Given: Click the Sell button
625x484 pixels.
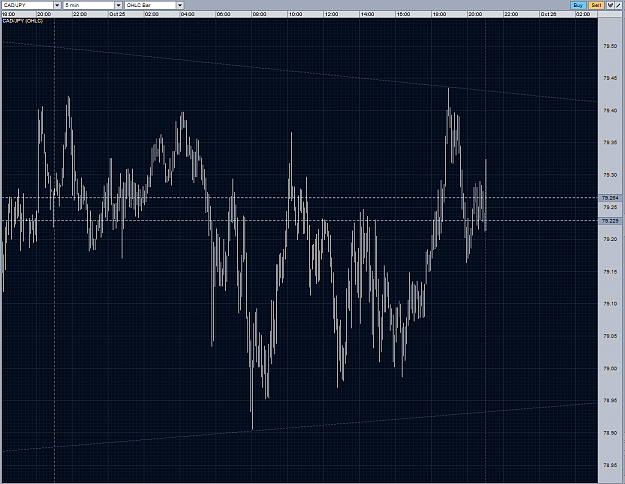Looking at the screenshot, I should coord(596,5).
